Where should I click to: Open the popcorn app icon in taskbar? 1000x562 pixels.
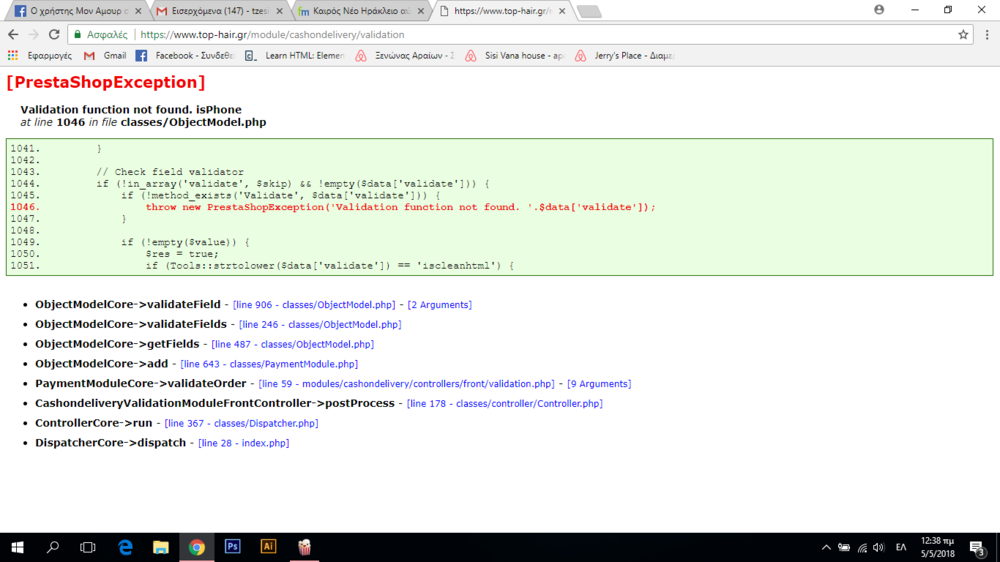point(304,547)
